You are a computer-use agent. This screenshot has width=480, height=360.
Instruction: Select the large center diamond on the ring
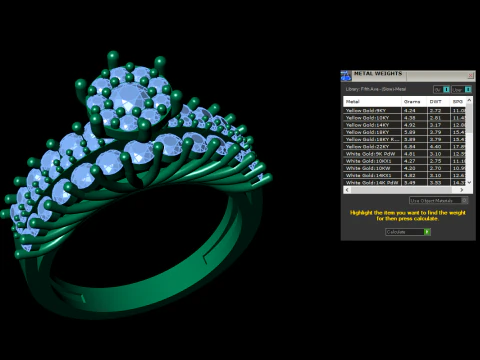point(129,96)
